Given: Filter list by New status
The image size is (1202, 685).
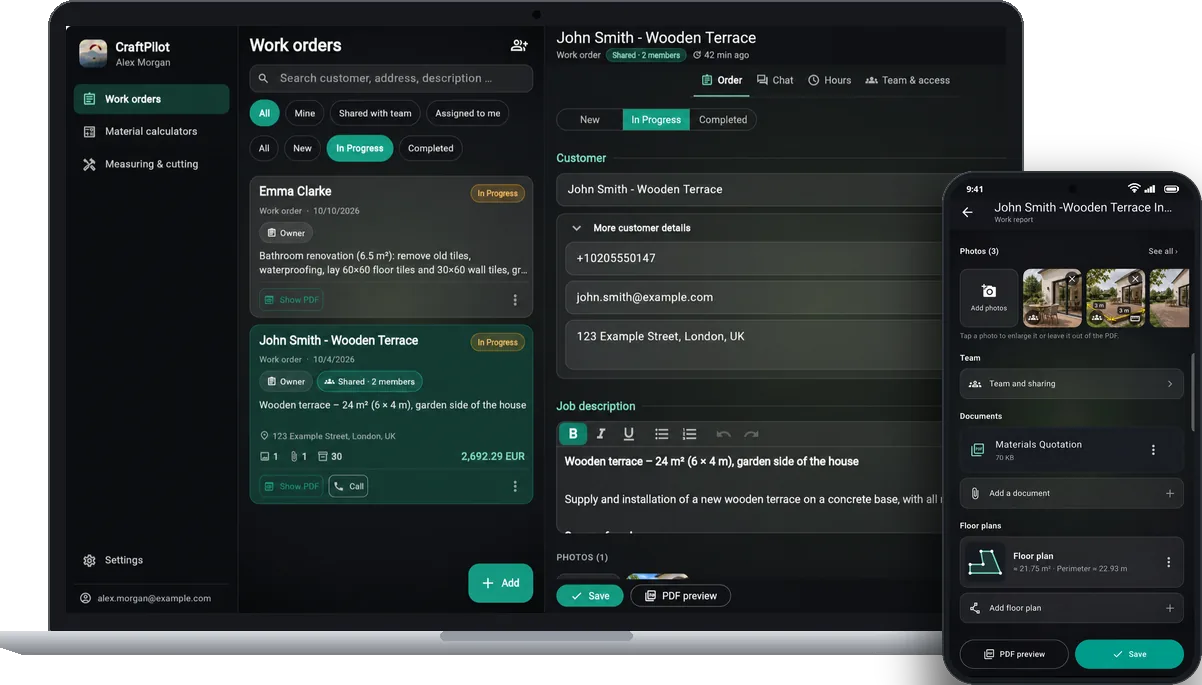Looking at the screenshot, I should 302,148.
